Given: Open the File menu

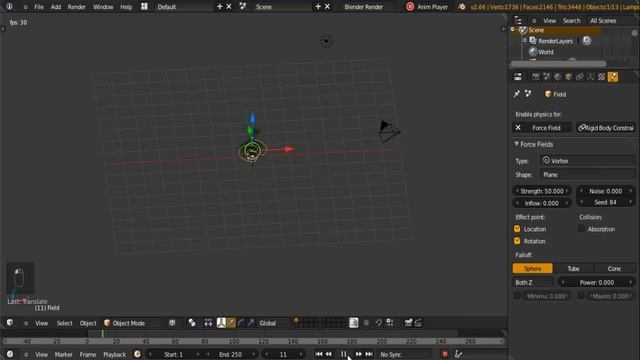Looking at the screenshot, I should pyautogui.click(x=39, y=7).
